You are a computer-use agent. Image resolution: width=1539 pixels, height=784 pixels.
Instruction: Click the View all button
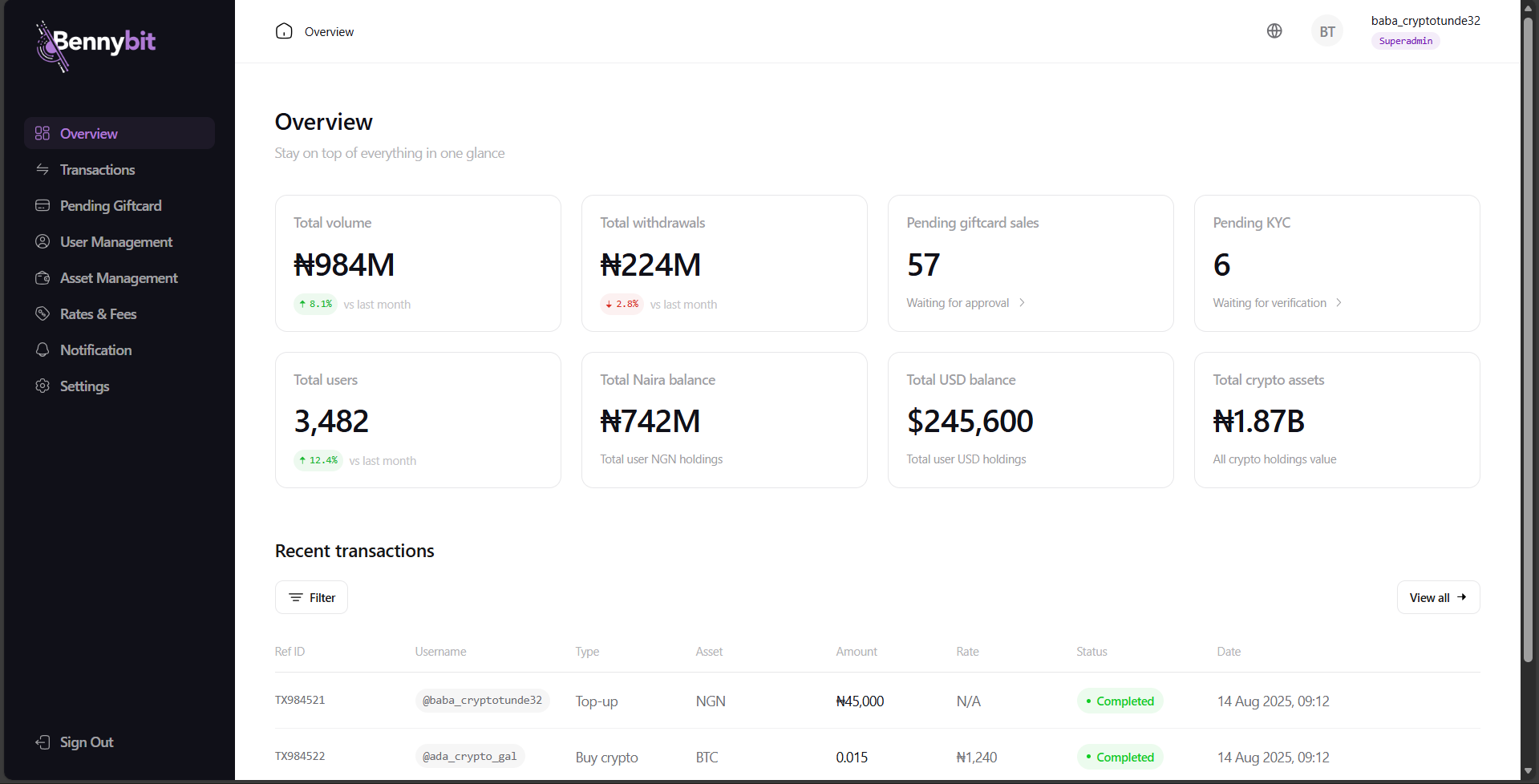point(1437,597)
